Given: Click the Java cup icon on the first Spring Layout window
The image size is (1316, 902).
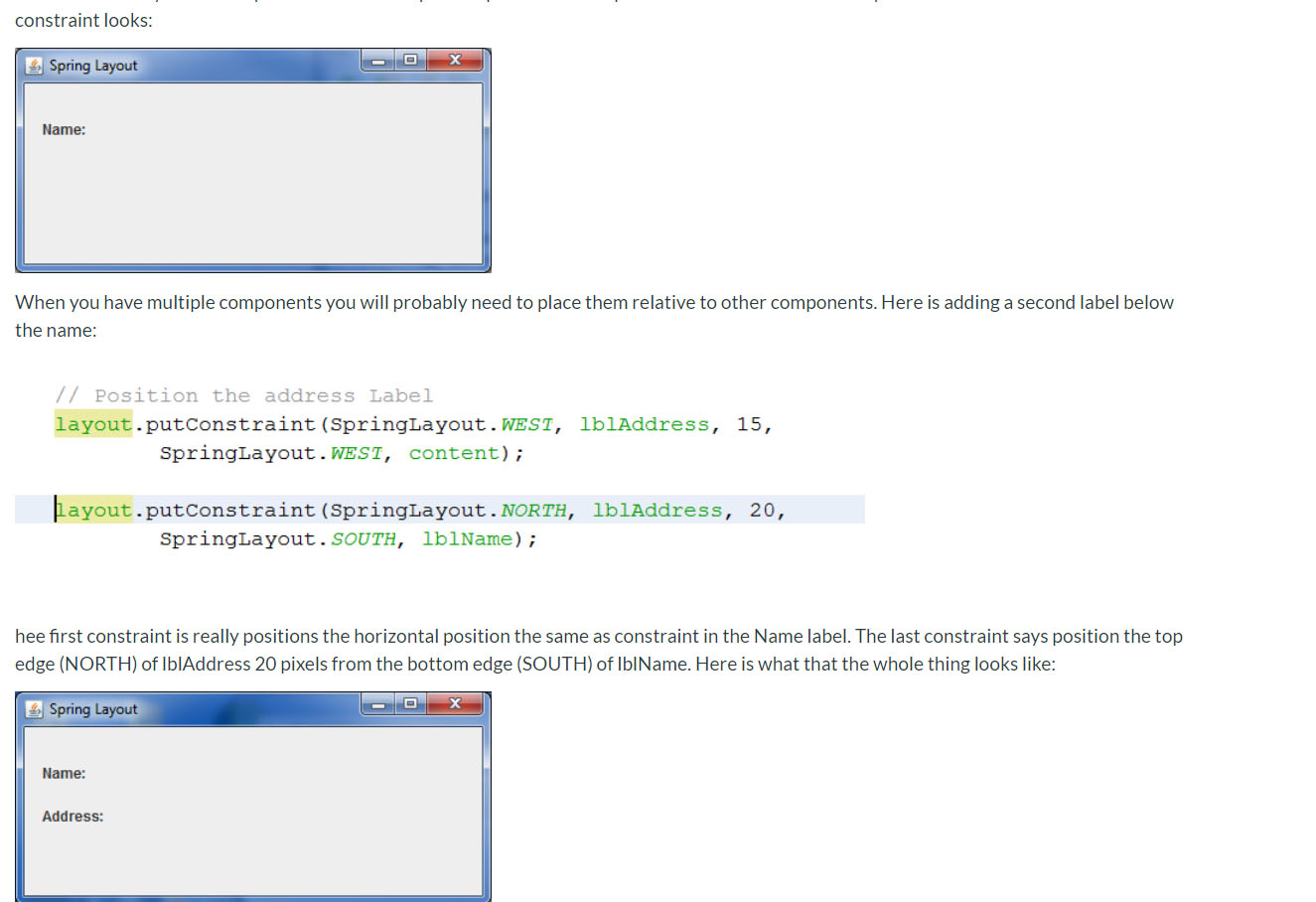Looking at the screenshot, I should pyautogui.click(x=33, y=66).
